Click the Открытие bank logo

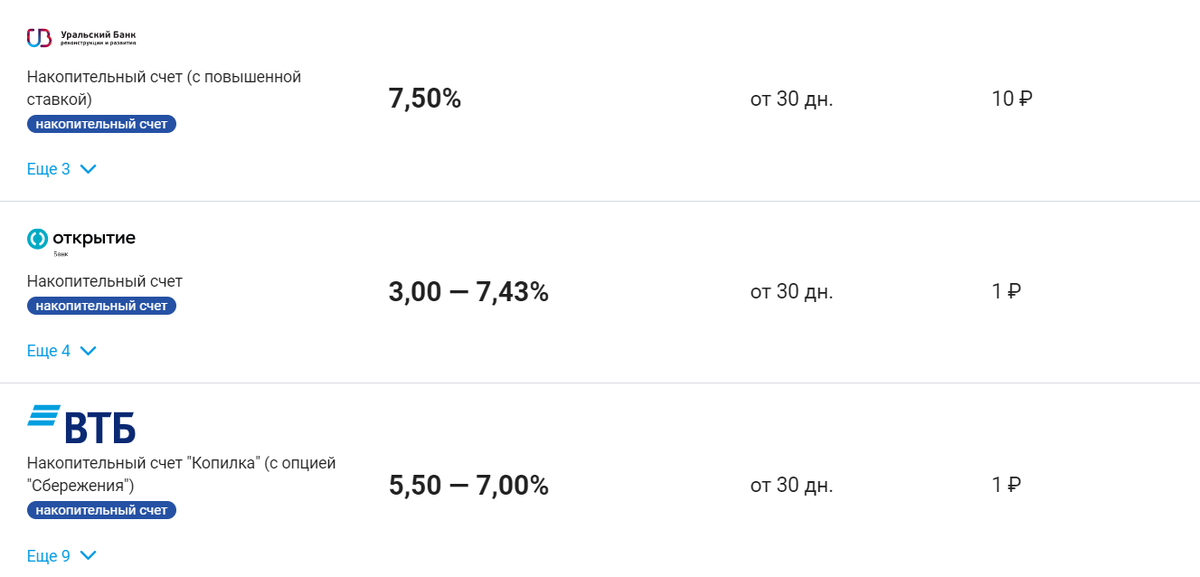(x=81, y=240)
